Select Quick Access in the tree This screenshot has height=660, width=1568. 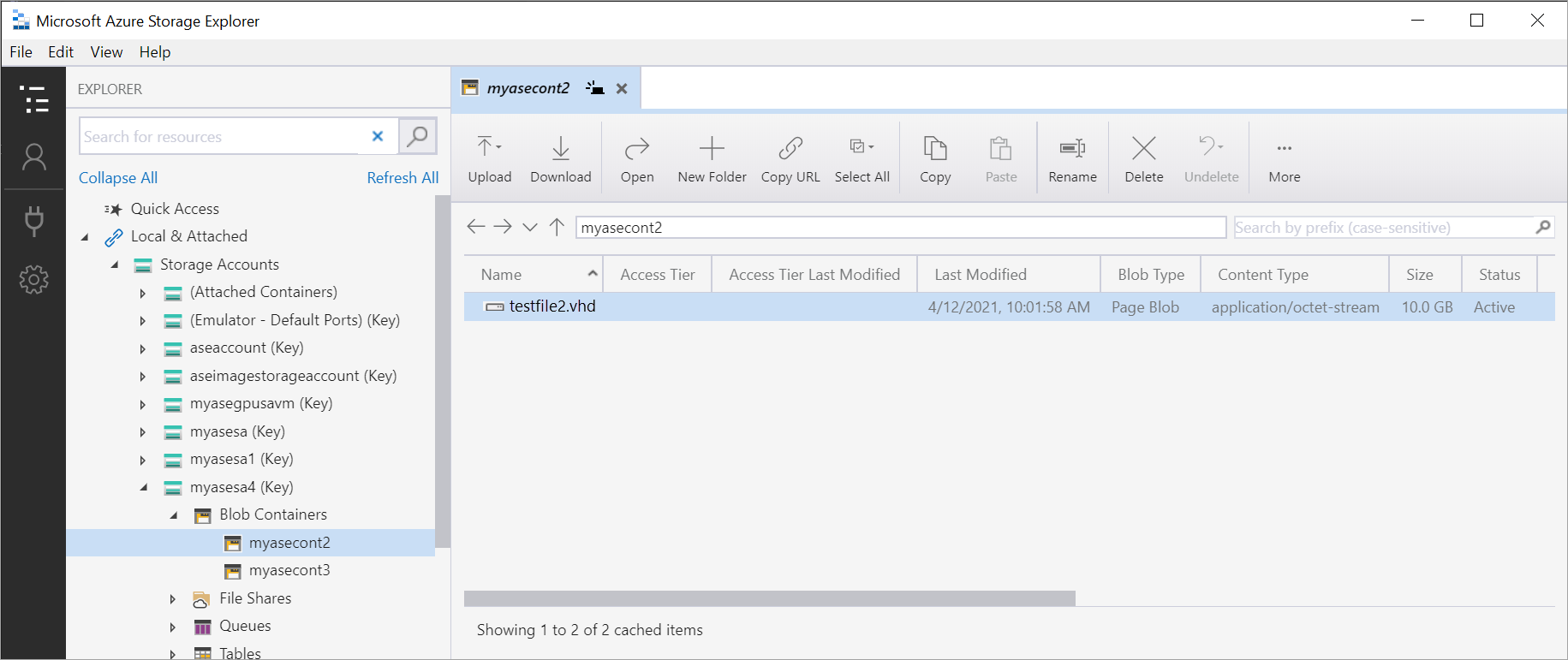[175, 209]
